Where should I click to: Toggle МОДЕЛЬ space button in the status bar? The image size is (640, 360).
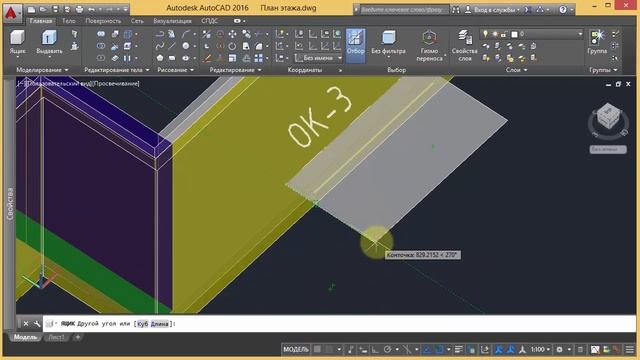click(x=296, y=349)
